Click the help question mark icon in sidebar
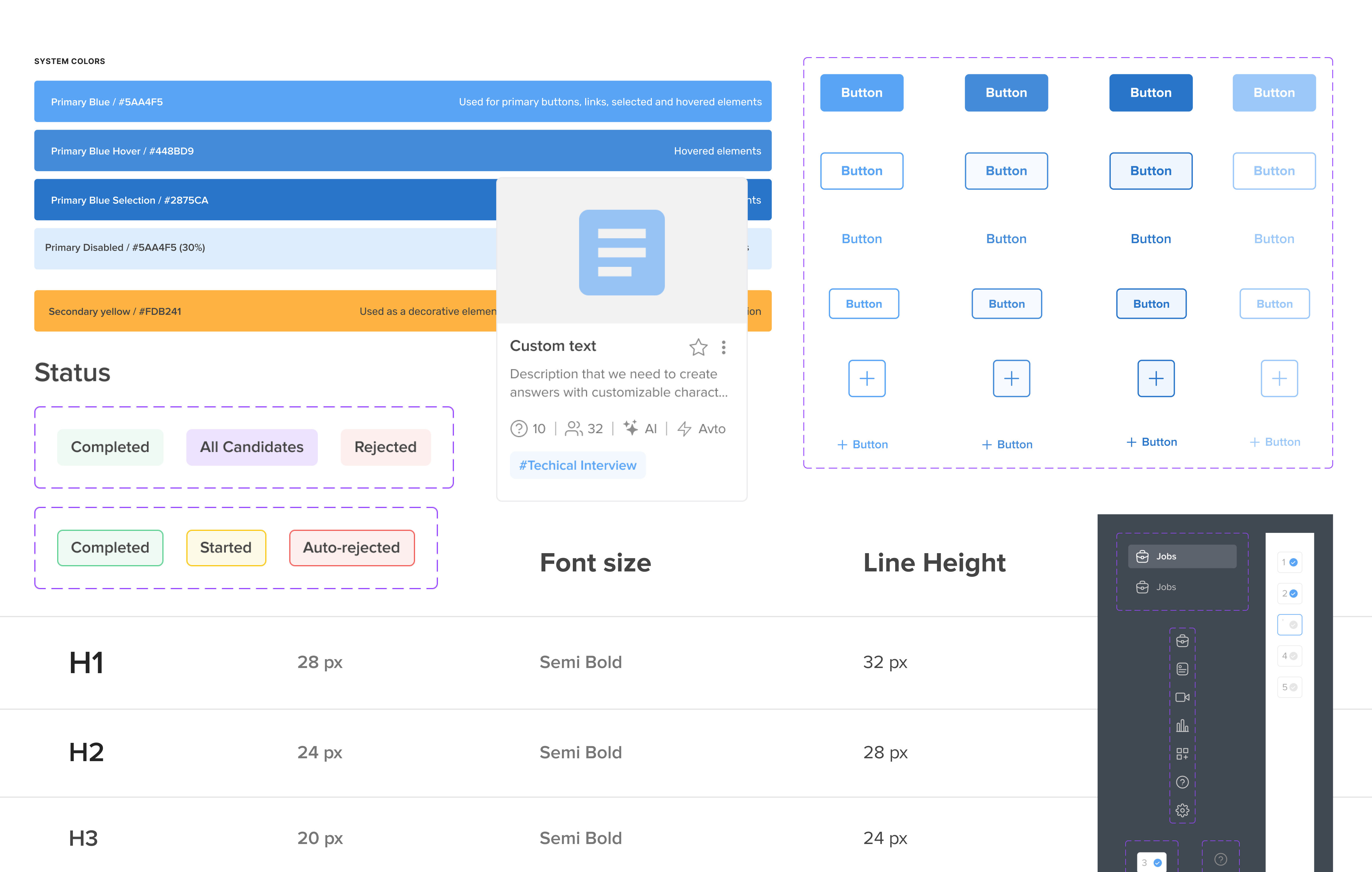 [1182, 782]
